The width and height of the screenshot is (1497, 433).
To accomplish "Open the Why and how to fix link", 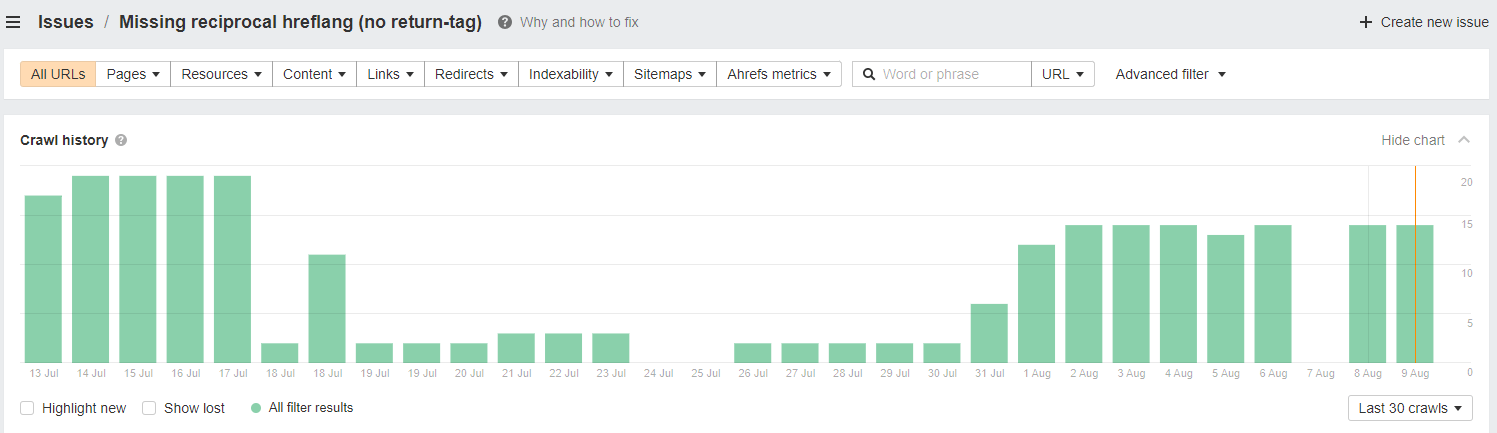I will (579, 22).
